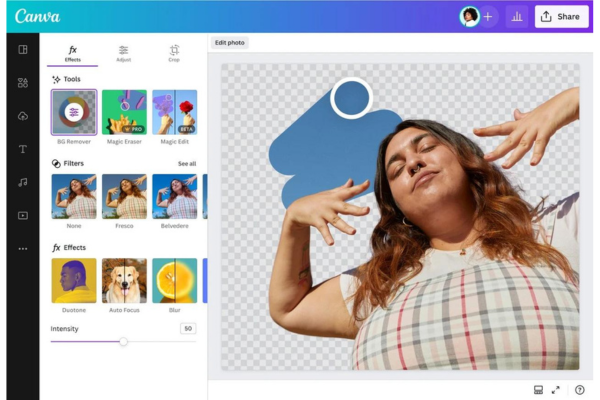The width and height of the screenshot is (600, 400).
Task: Add collaborator with the plus button
Action: [x=488, y=16]
